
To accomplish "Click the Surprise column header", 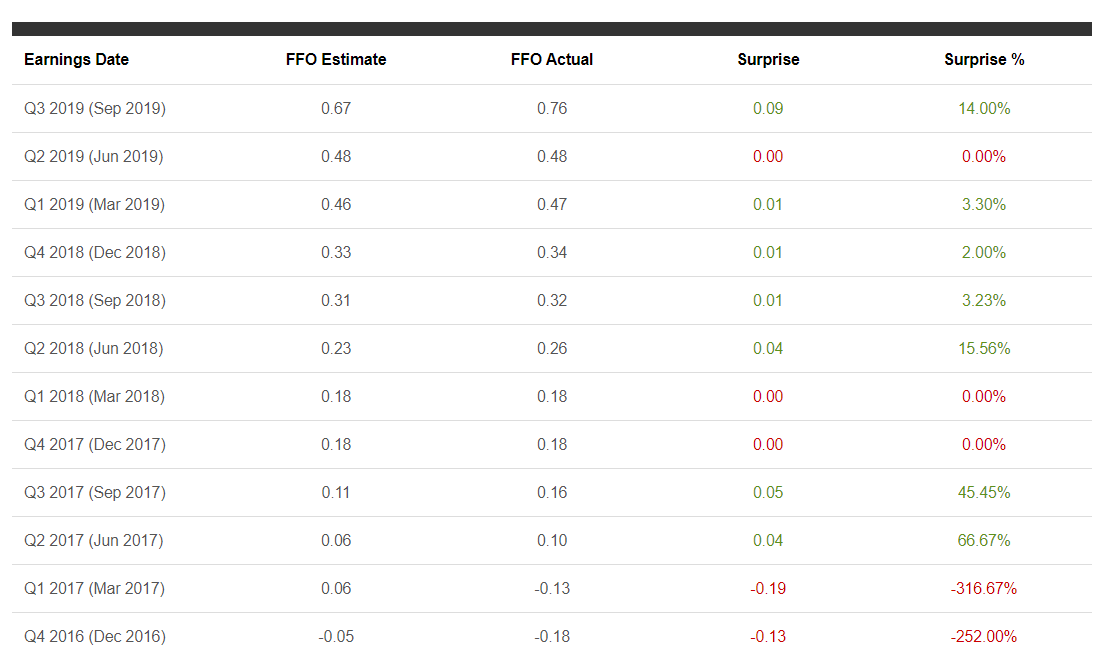I will [x=768, y=60].
